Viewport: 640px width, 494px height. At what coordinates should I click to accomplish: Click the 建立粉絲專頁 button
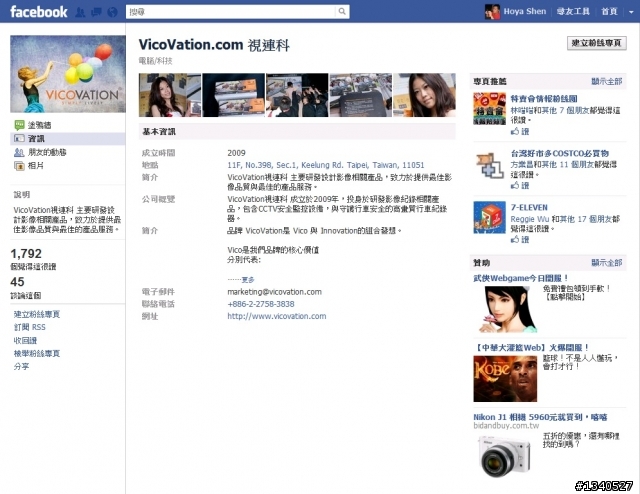click(x=596, y=43)
